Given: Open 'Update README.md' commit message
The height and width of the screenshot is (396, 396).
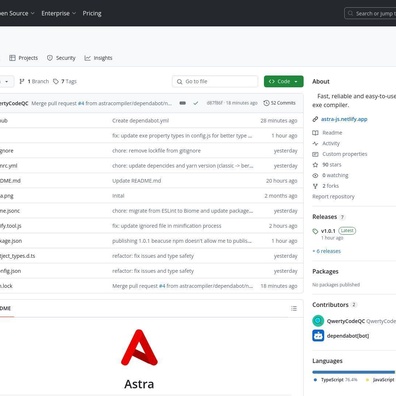Looking at the screenshot, I should click(x=136, y=181).
